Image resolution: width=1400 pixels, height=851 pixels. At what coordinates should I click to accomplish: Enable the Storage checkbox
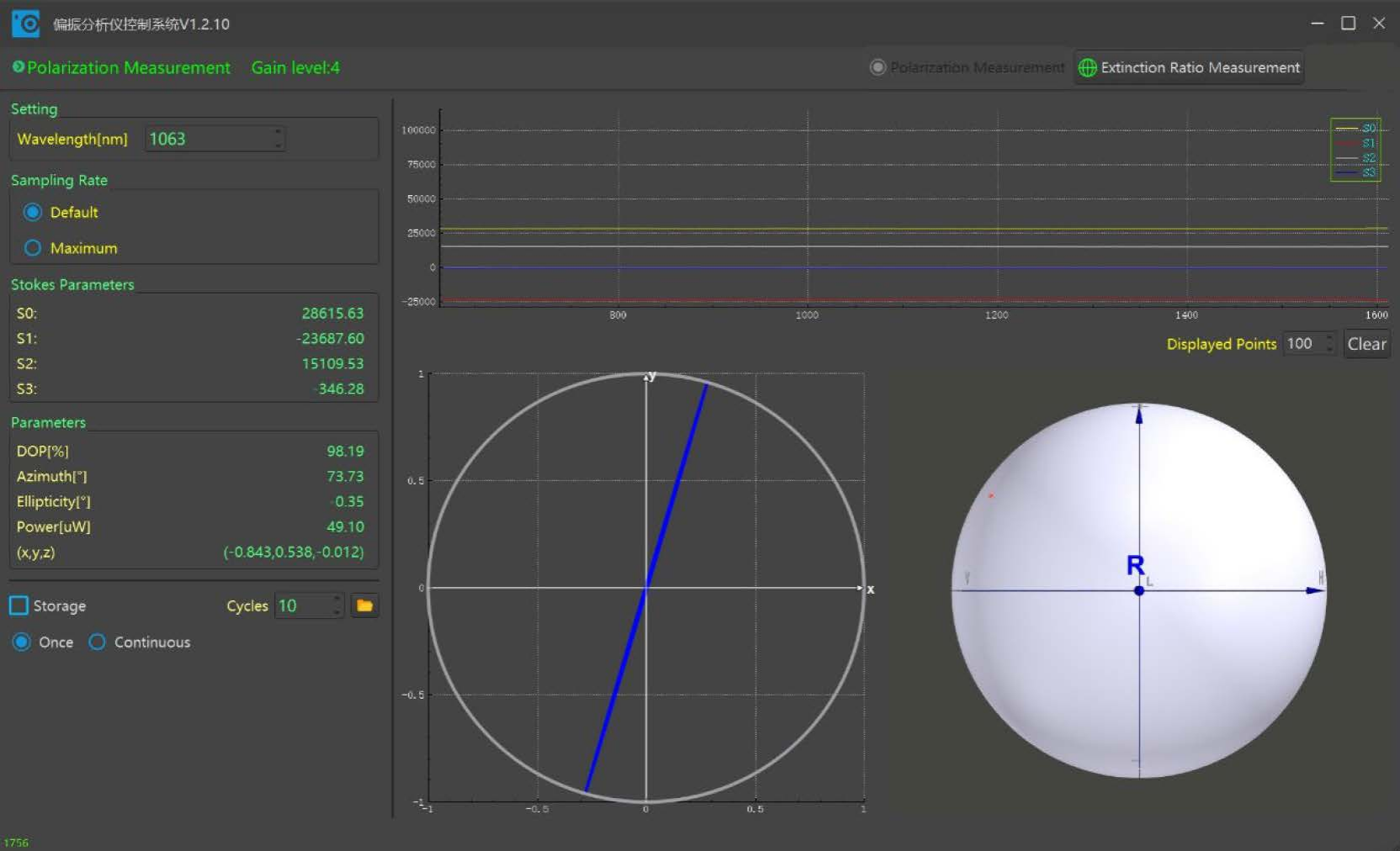19,605
